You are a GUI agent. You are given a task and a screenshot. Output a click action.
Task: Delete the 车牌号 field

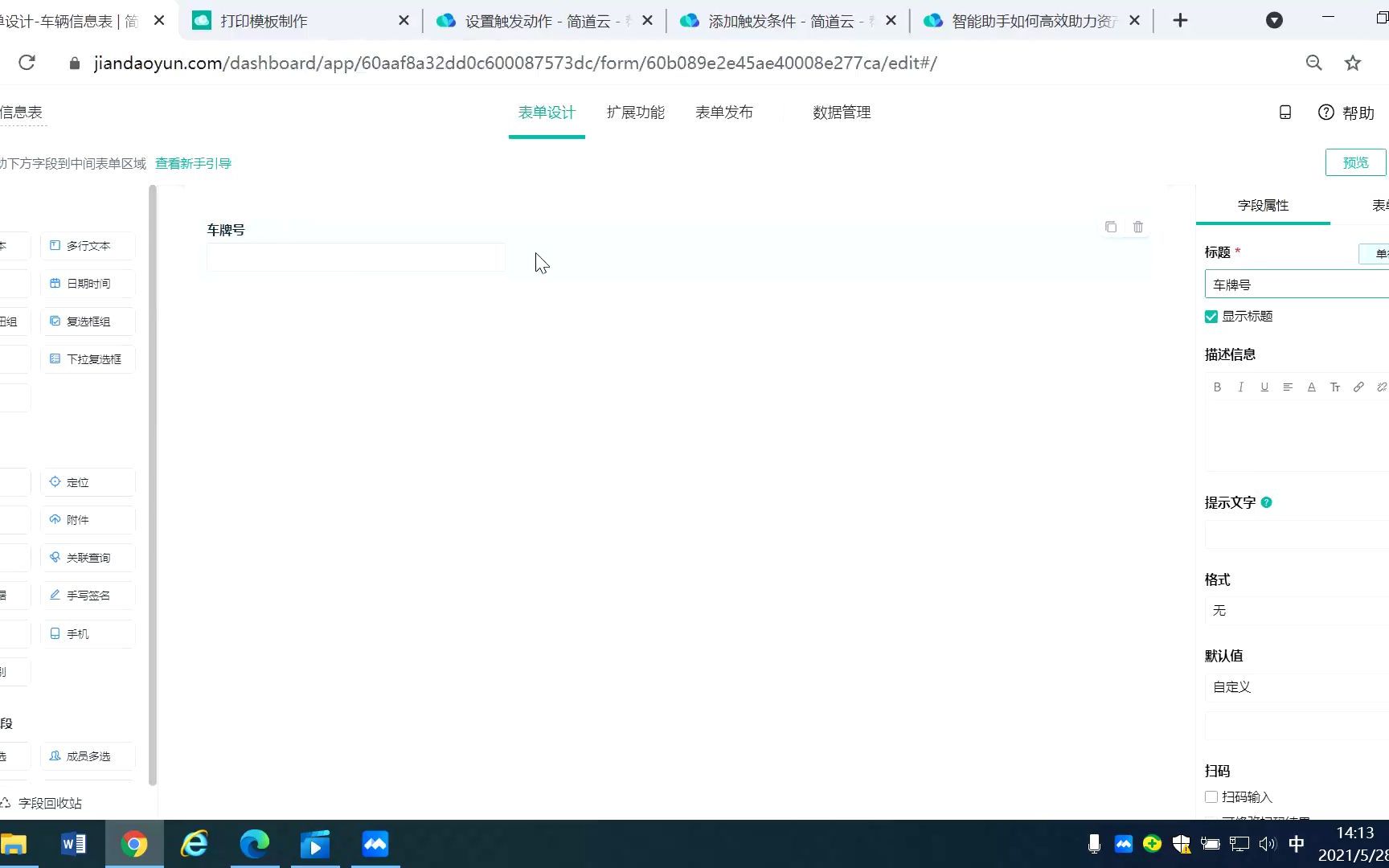(x=1137, y=227)
